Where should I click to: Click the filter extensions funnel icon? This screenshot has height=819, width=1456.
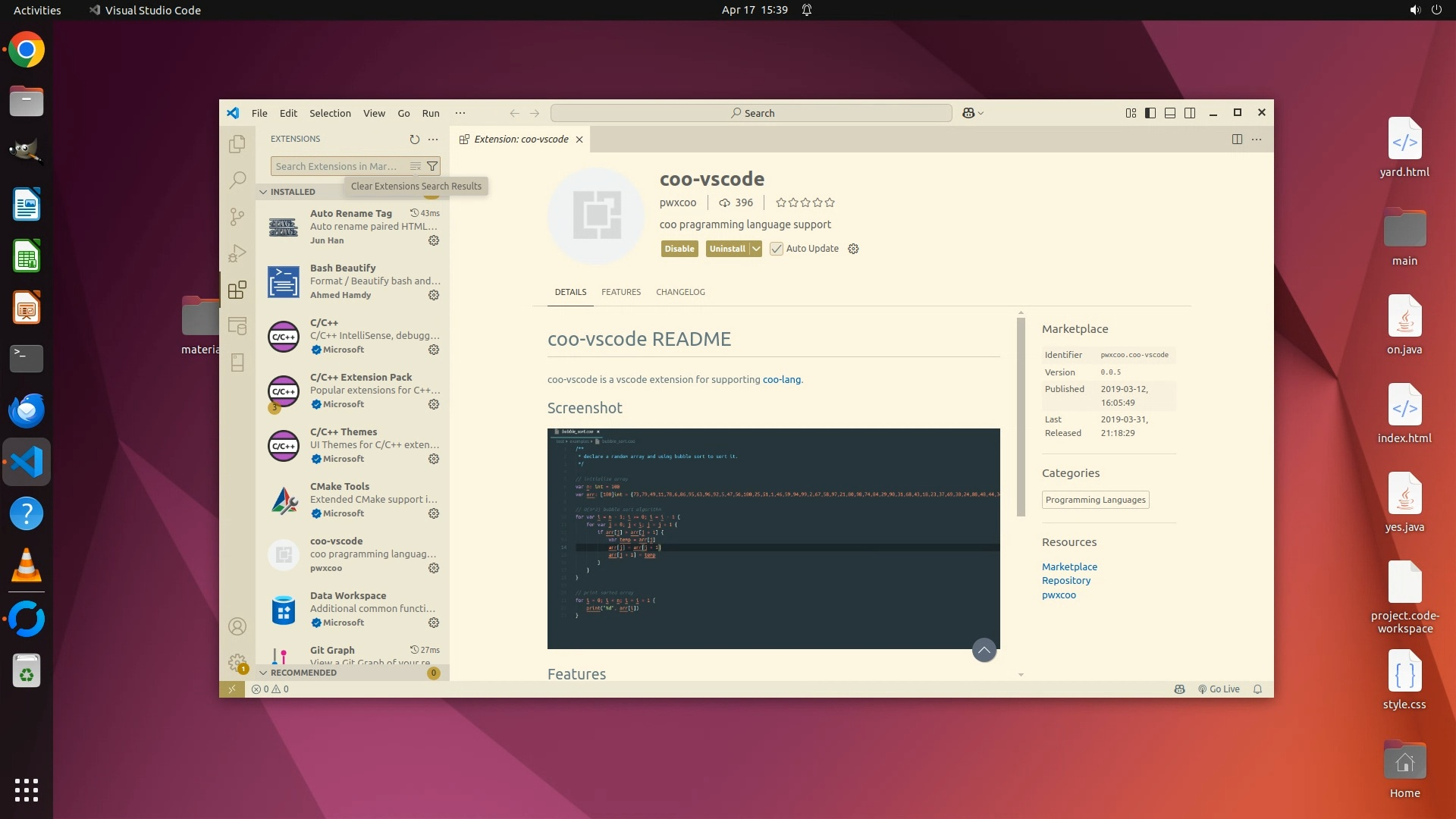click(x=432, y=166)
